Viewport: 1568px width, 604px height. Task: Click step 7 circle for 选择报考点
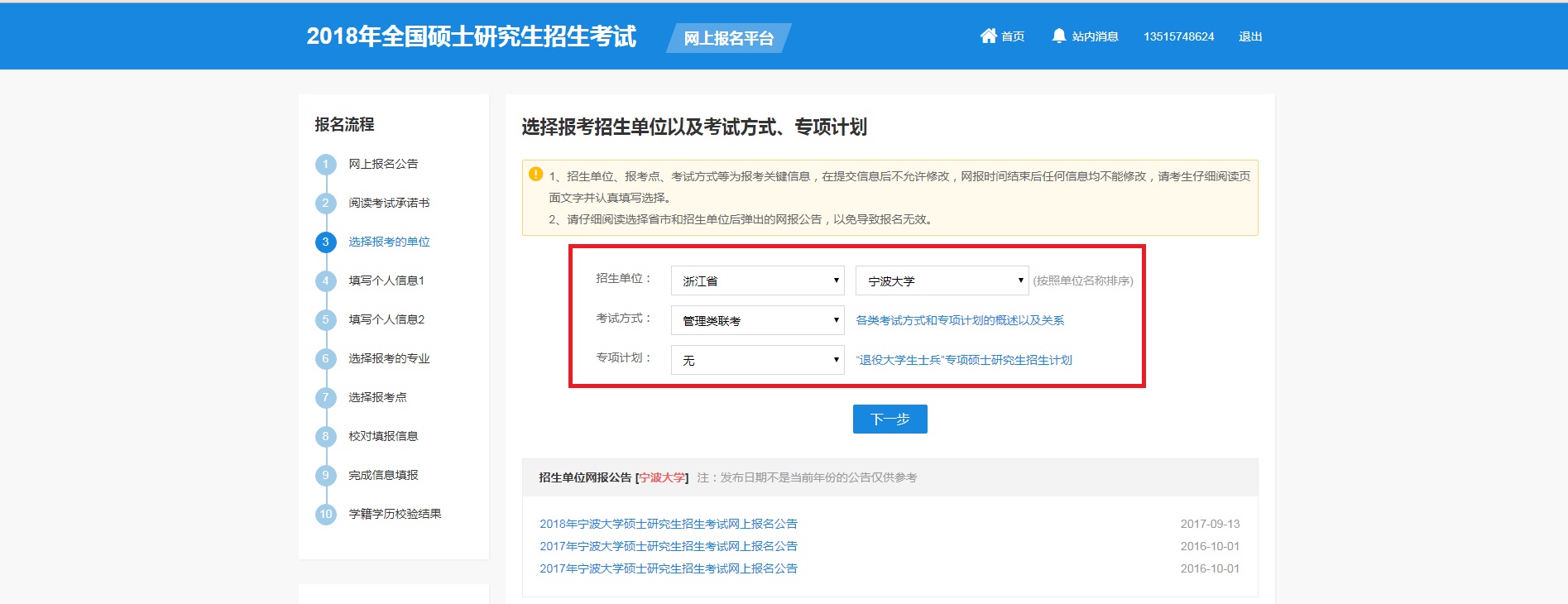(326, 398)
